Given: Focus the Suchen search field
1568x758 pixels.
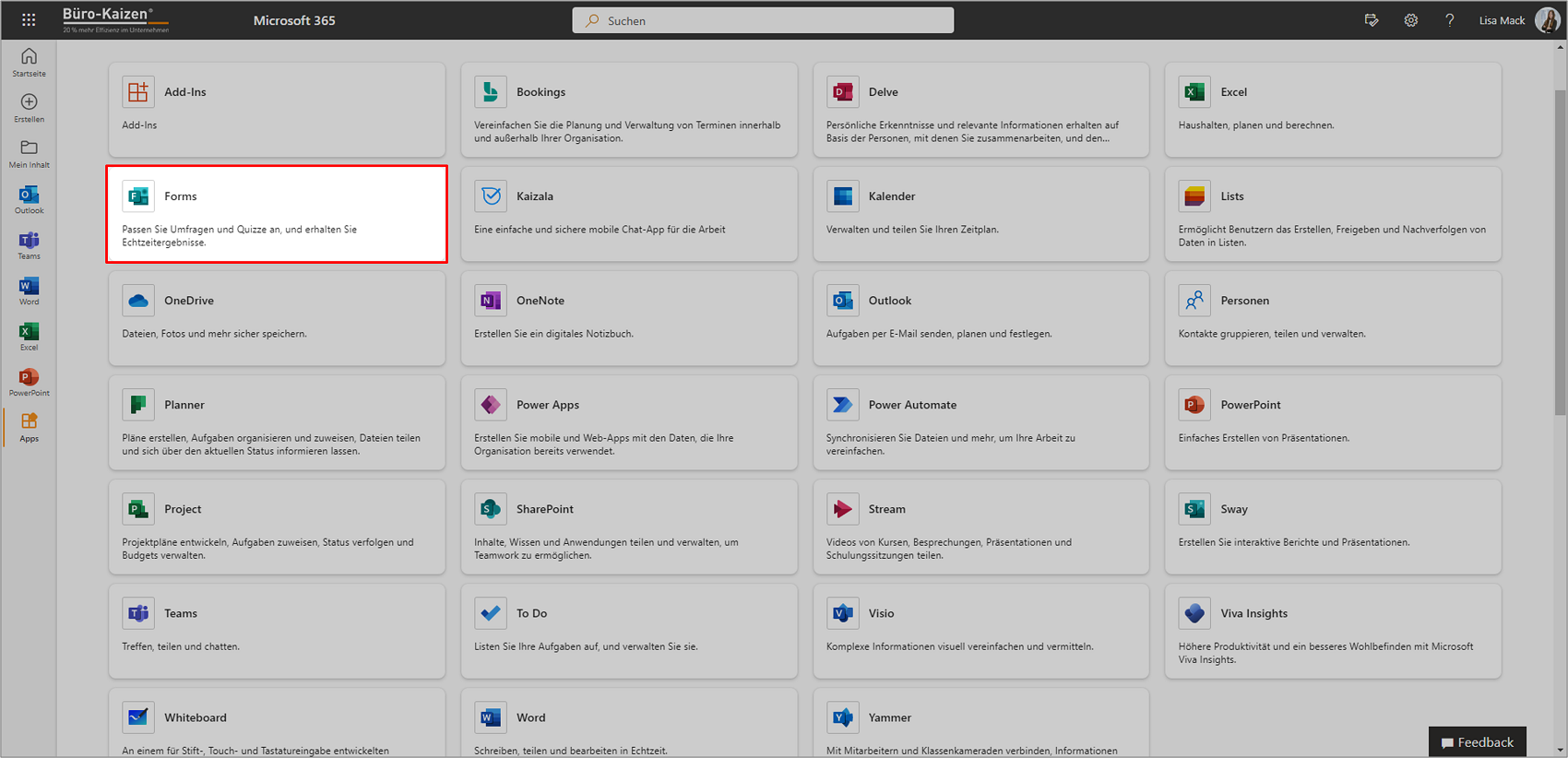Looking at the screenshot, I should [x=763, y=20].
